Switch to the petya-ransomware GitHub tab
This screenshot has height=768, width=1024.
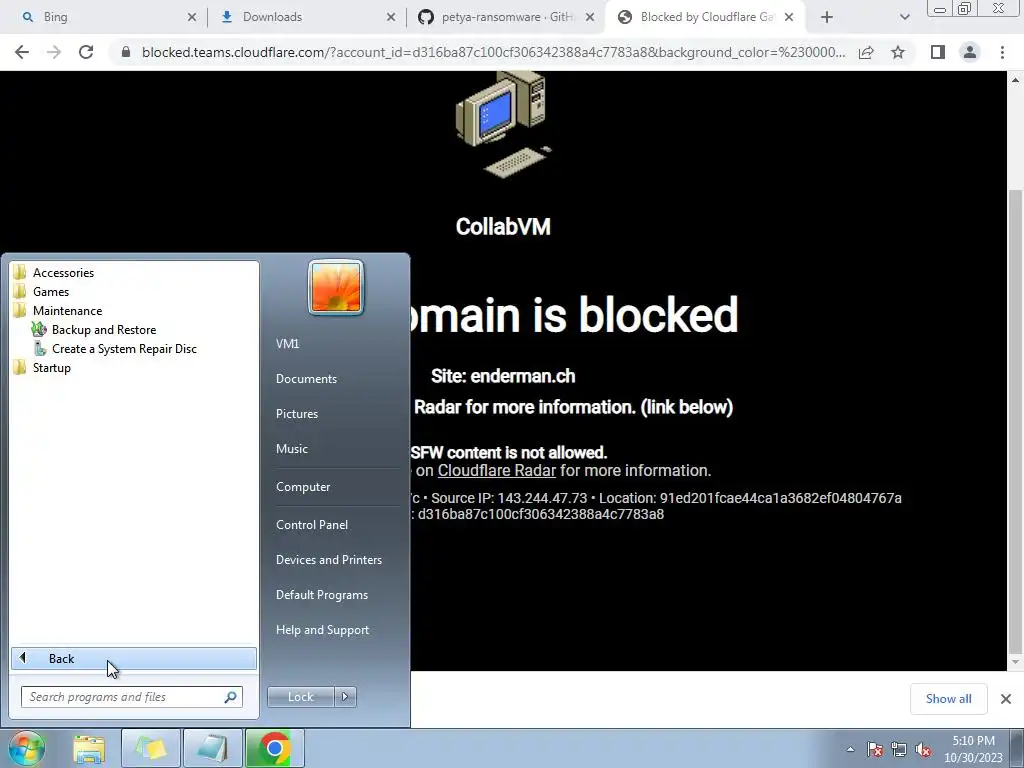(506, 17)
